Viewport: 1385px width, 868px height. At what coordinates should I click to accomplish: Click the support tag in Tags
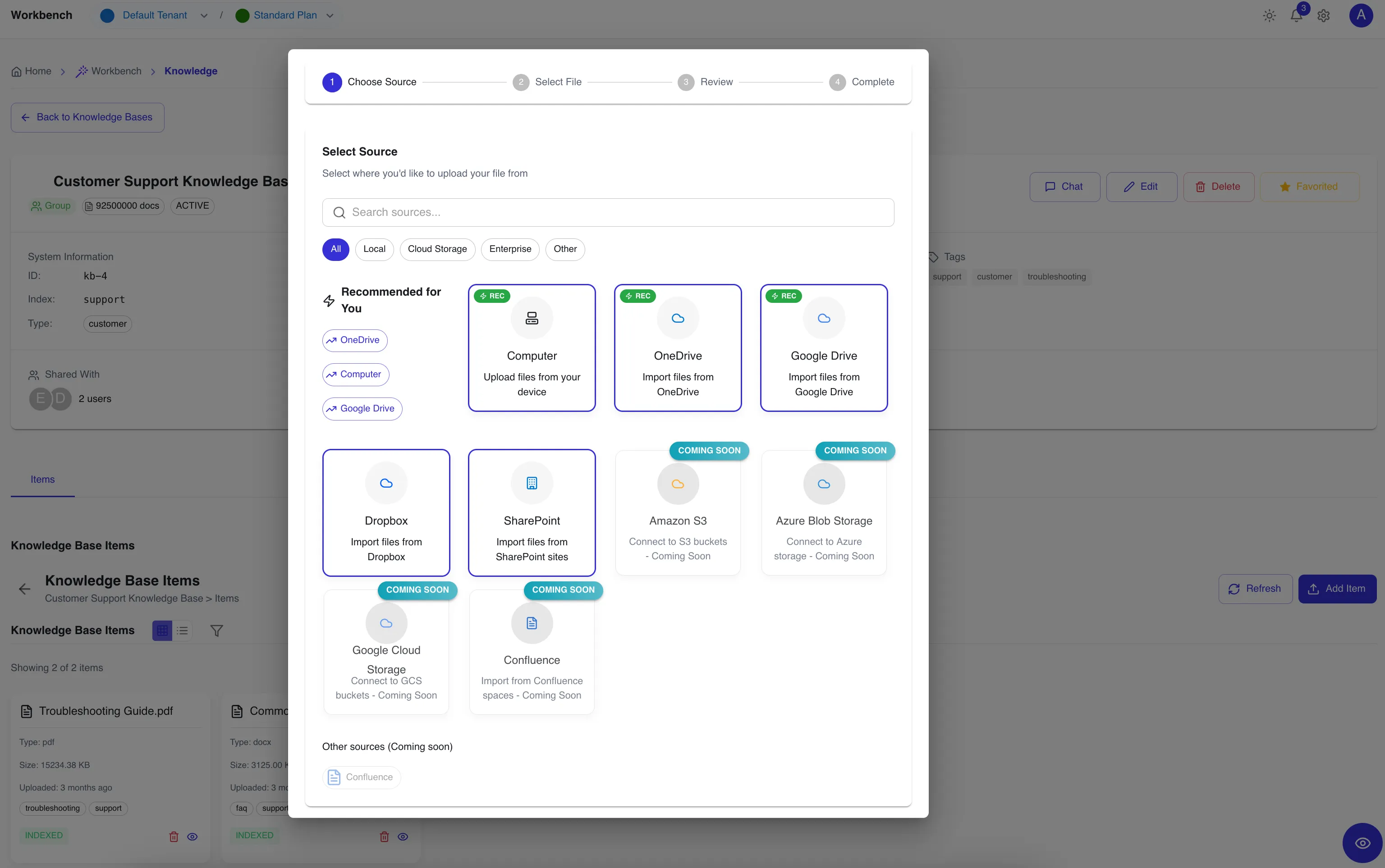(x=947, y=277)
